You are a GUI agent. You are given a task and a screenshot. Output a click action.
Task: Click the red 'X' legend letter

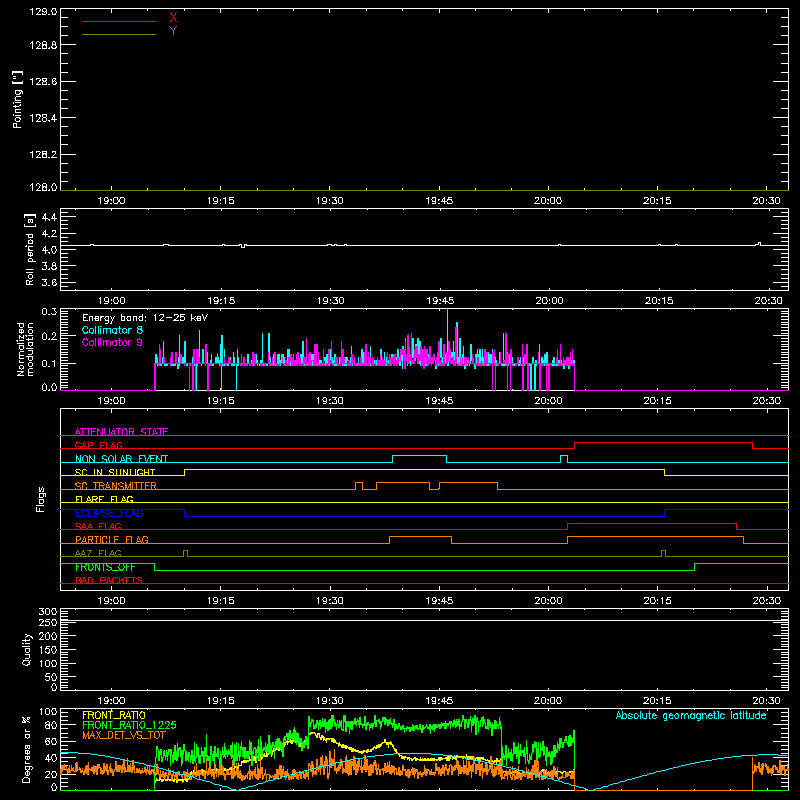point(173,18)
